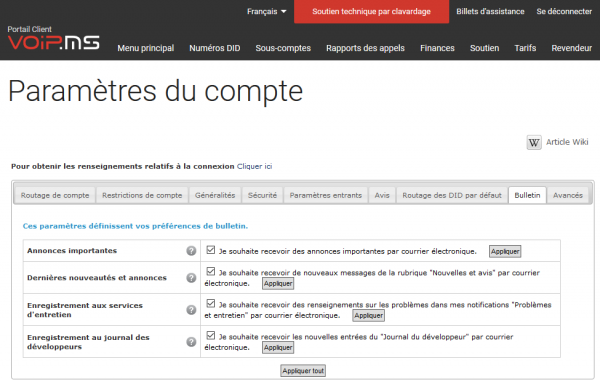600x380 pixels.
Task: Open Soutien technique par clavardage
Action: tap(371, 11)
